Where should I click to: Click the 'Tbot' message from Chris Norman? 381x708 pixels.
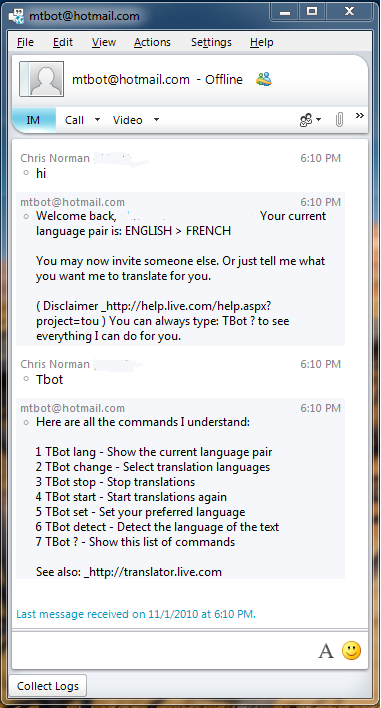pos(49,379)
